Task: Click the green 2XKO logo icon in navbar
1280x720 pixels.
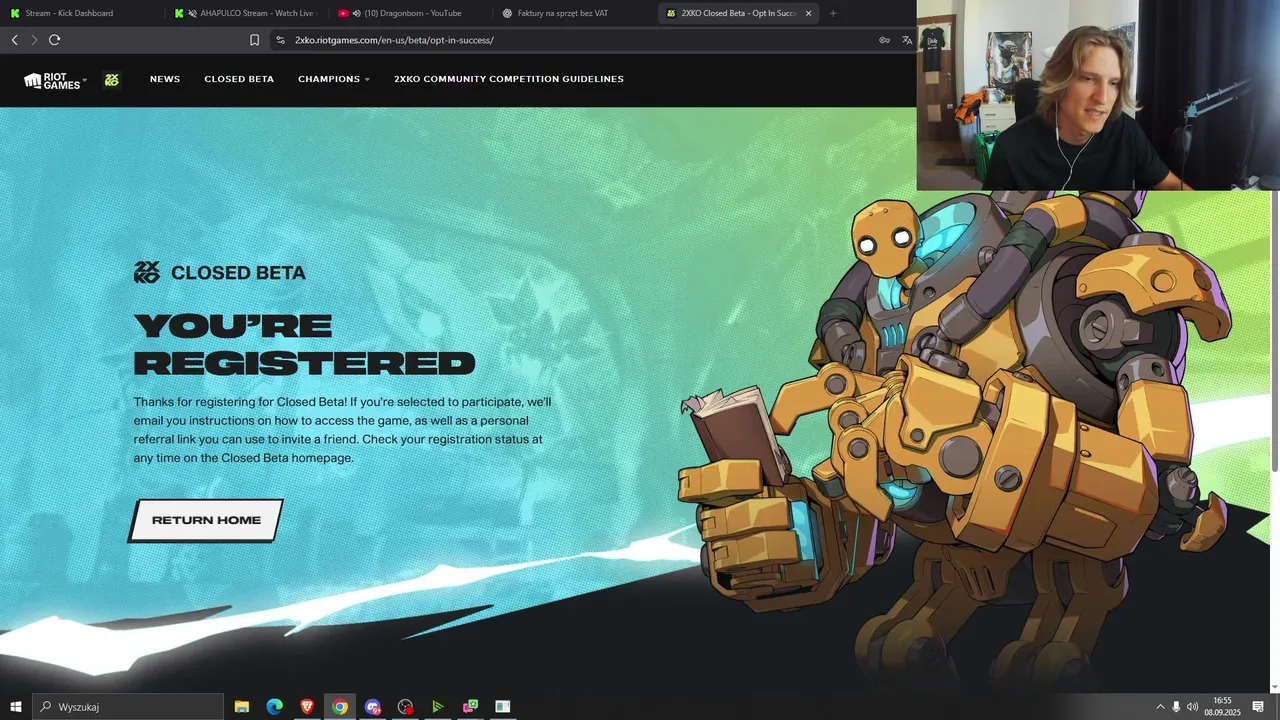Action: [112, 80]
